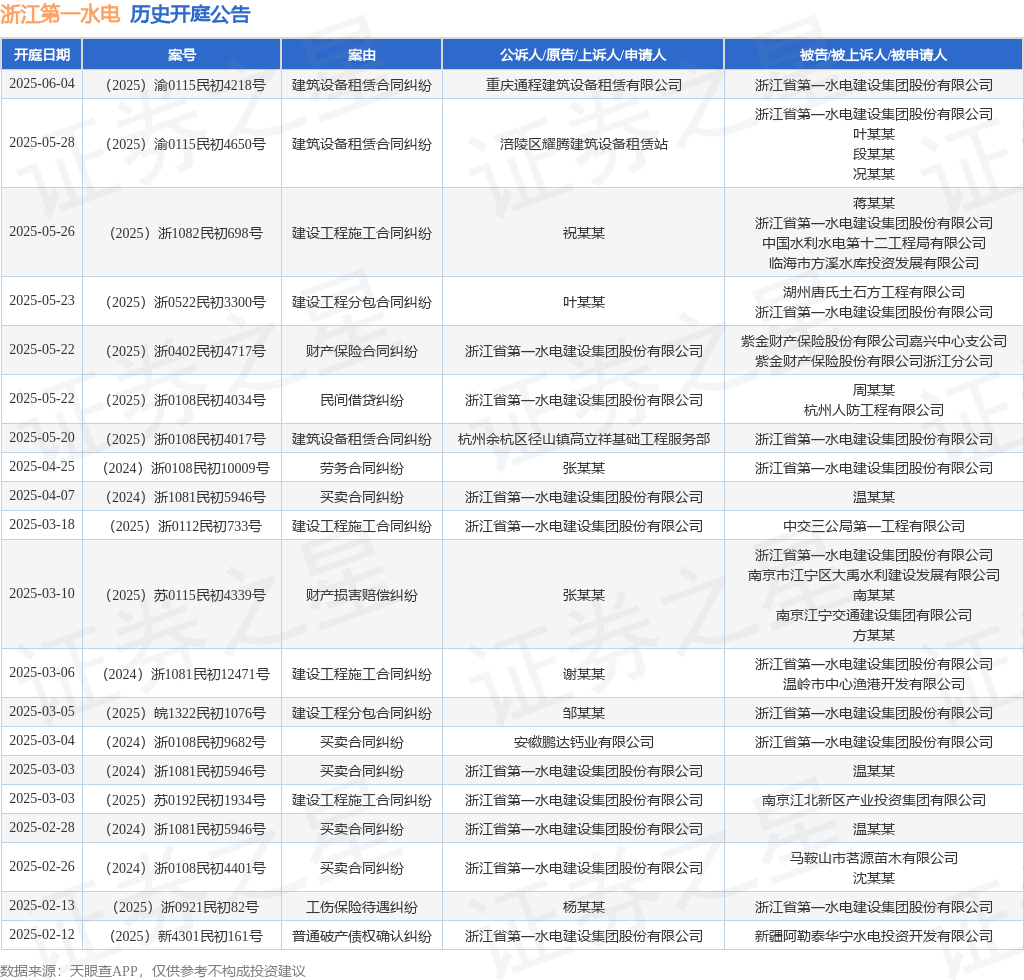
Task: Click plaintiff 杭州余杭区径山镇高立祥基础工程服务部
Action: (x=583, y=439)
